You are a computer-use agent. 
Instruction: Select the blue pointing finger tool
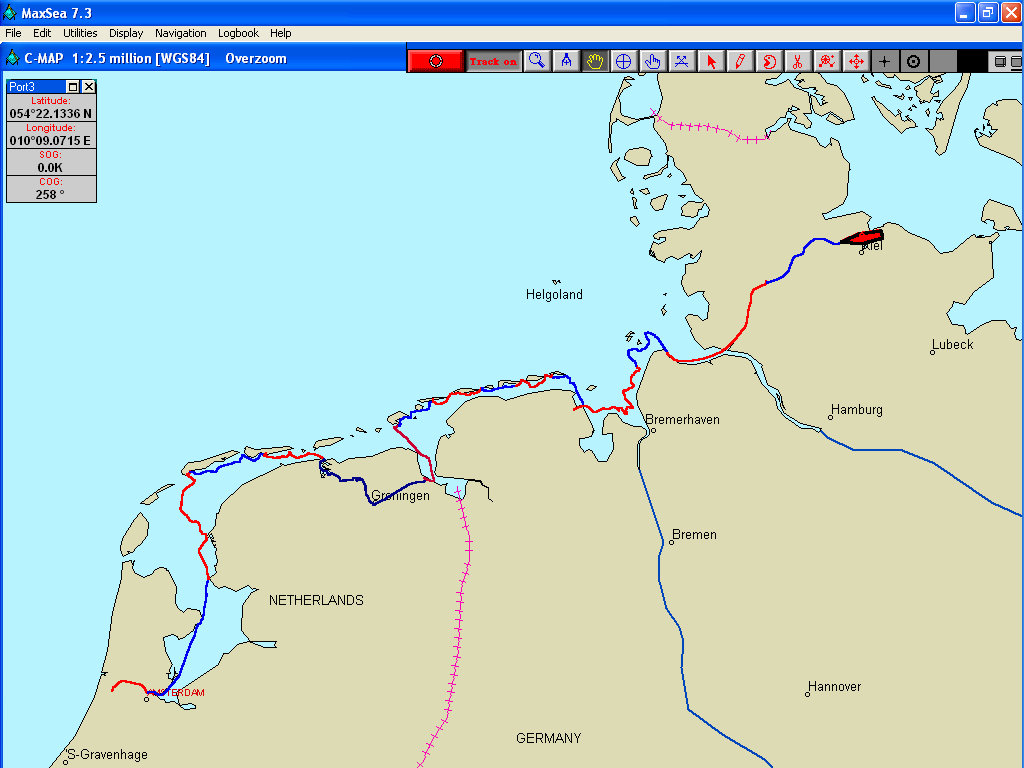tap(652, 61)
